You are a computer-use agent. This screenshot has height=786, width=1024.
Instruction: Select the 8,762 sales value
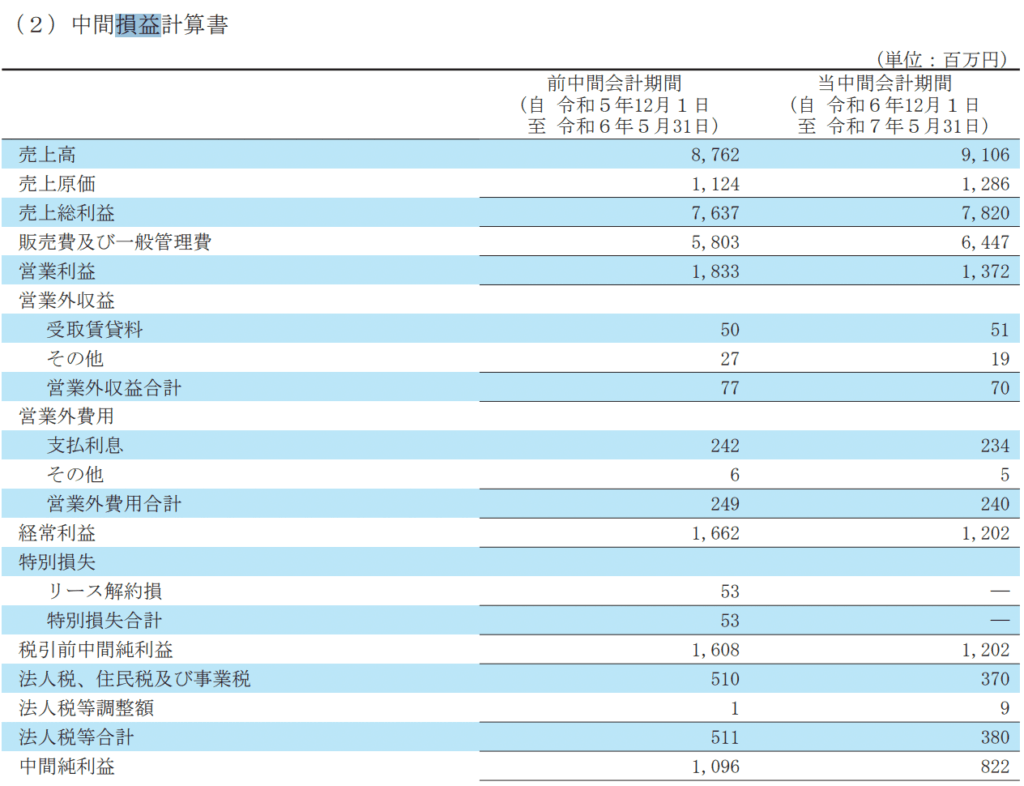point(716,154)
